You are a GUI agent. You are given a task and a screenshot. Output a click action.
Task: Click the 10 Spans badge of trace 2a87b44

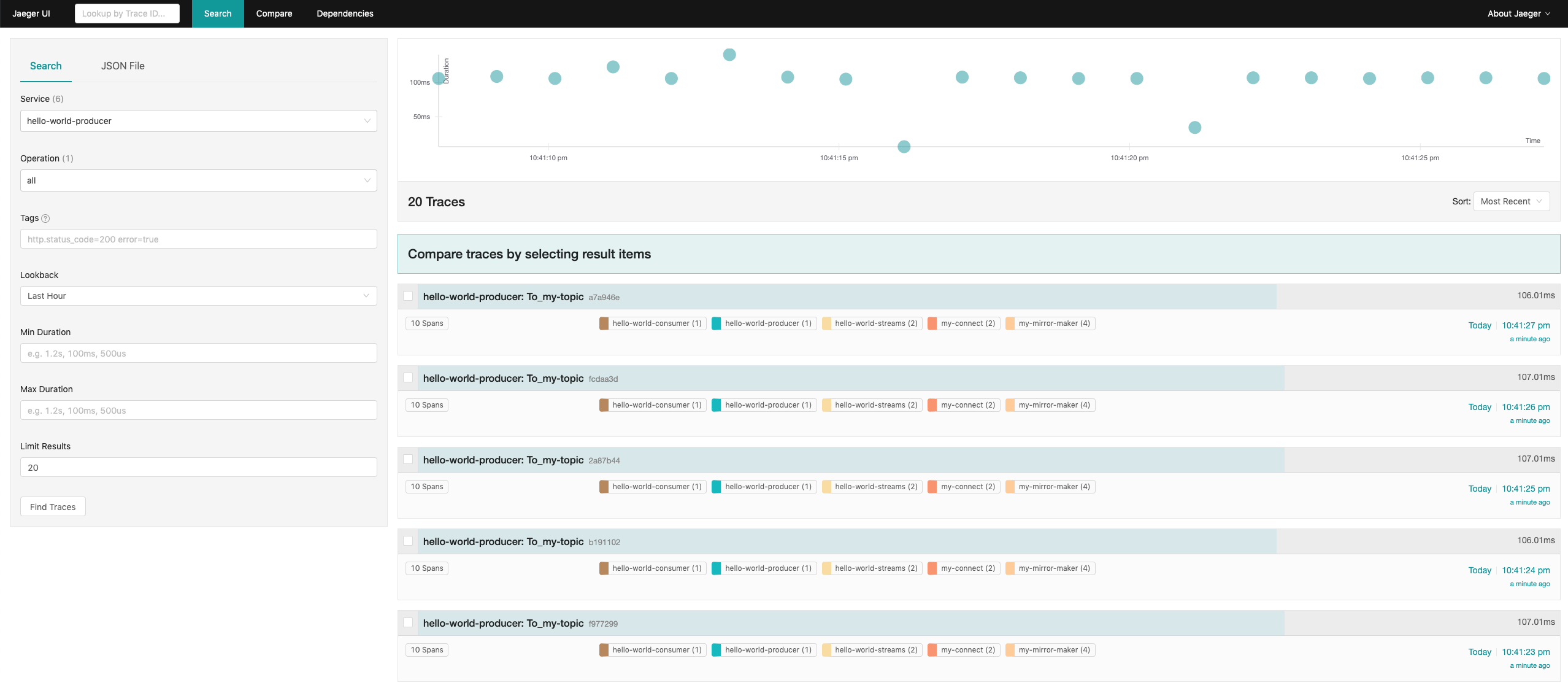coord(427,487)
